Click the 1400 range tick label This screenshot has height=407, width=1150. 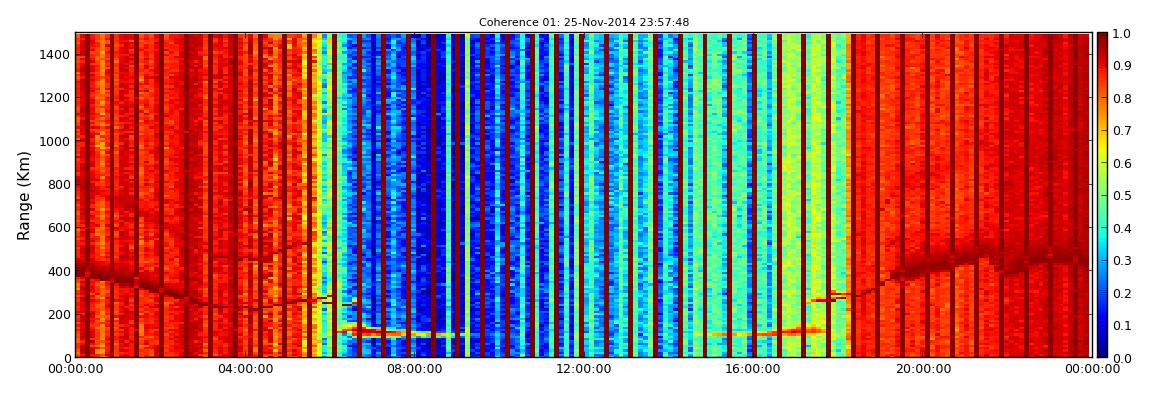pyautogui.click(x=56, y=54)
